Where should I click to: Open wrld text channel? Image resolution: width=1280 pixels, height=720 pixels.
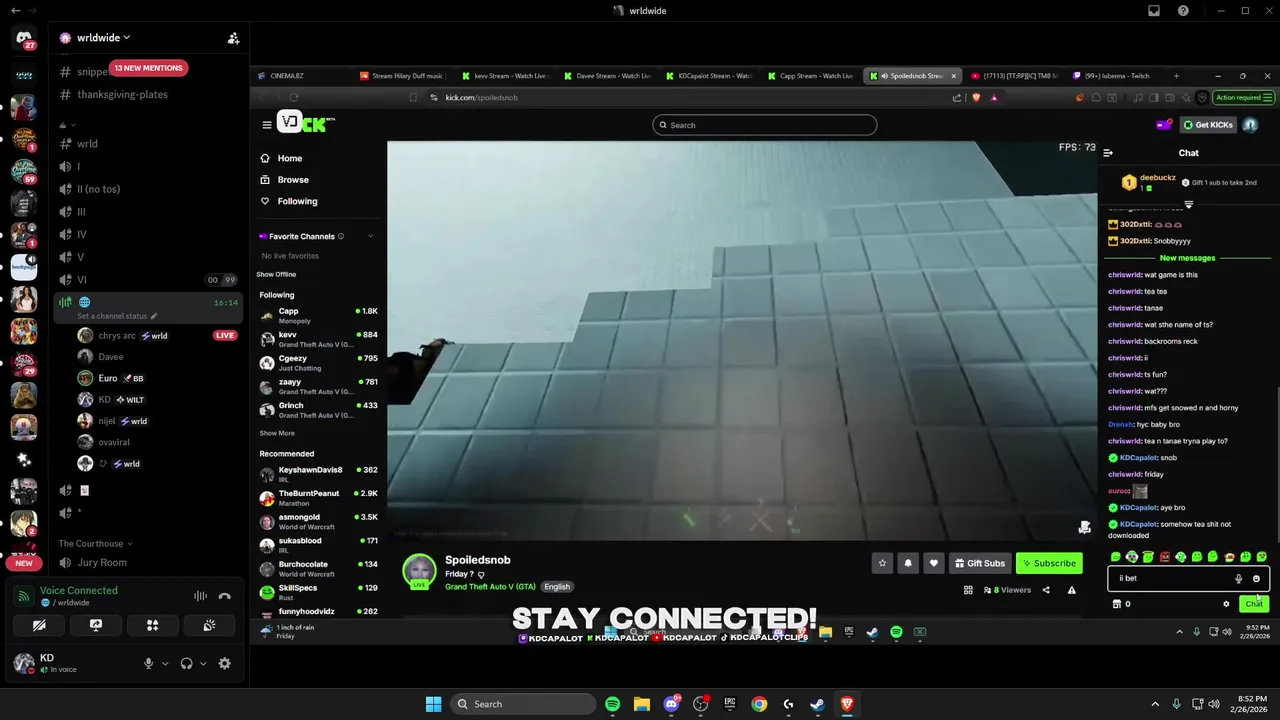(x=88, y=143)
